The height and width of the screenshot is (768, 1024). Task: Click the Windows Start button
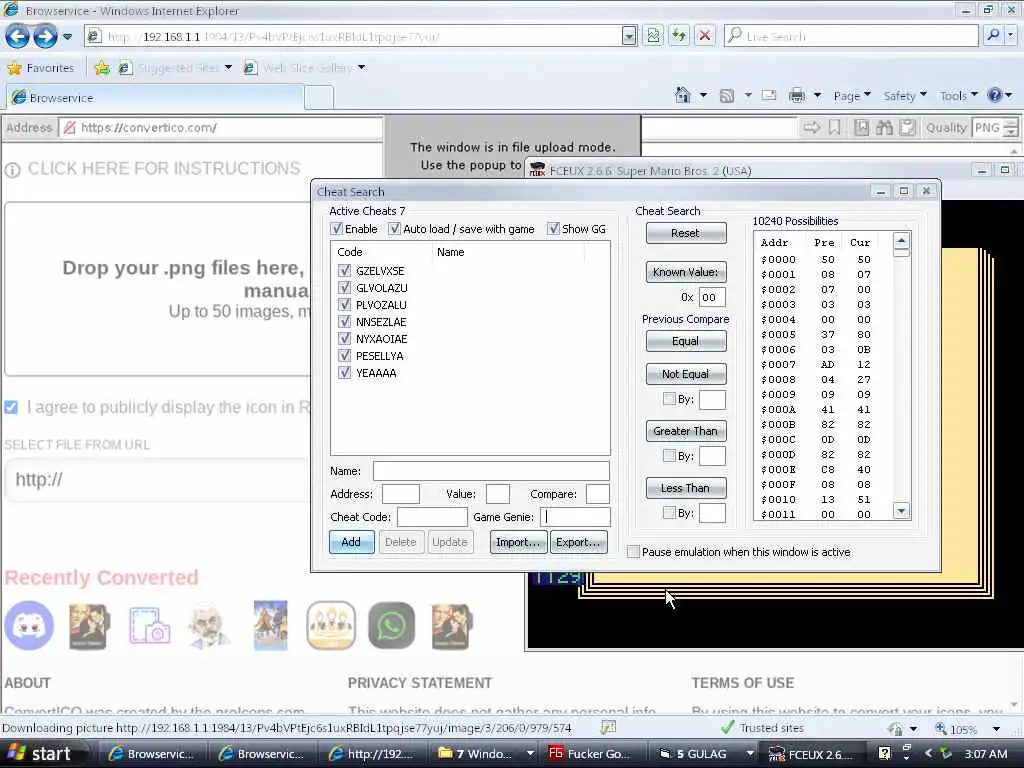tap(40, 754)
